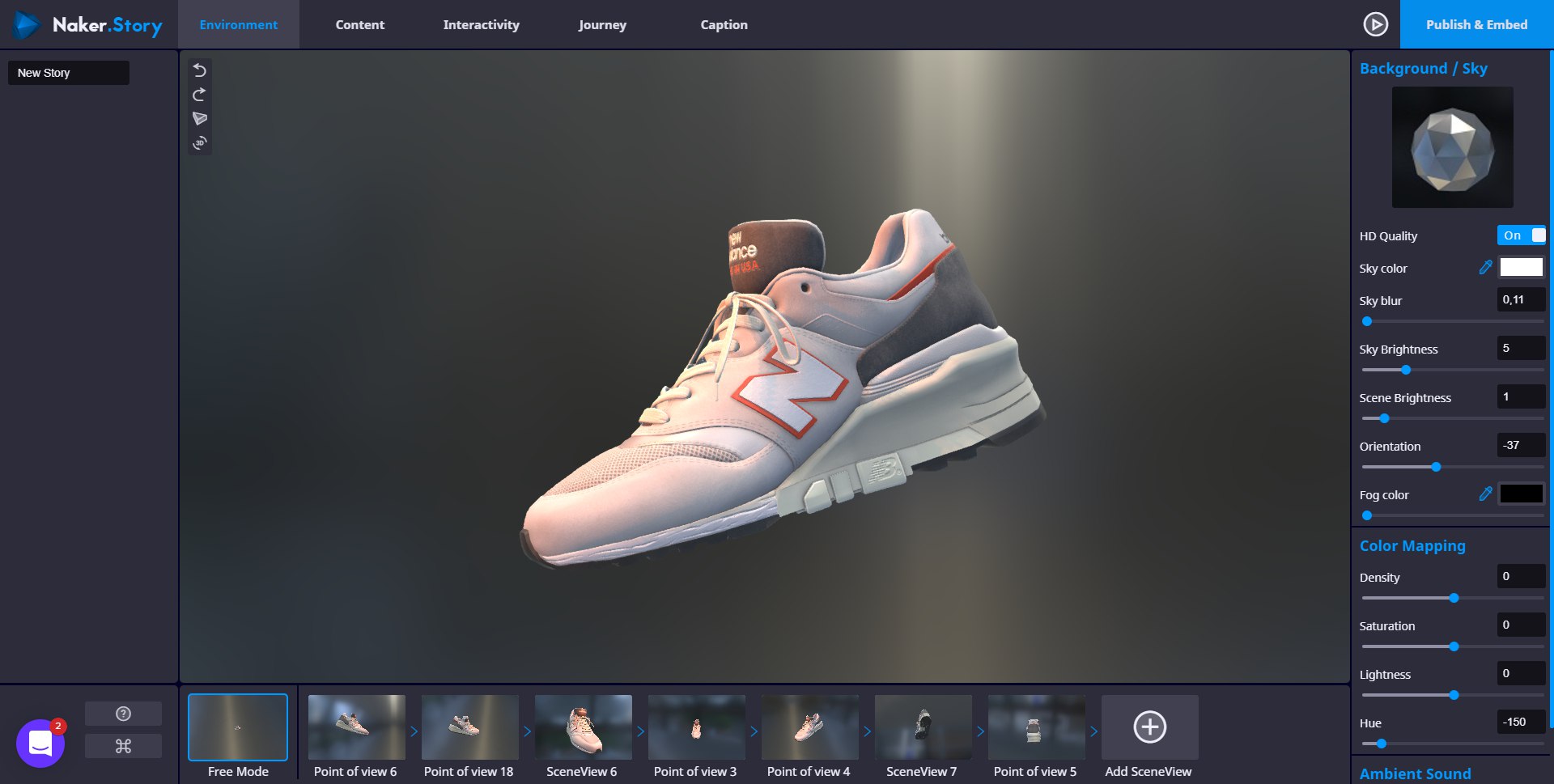The height and width of the screenshot is (784, 1554).
Task: Click the Fog color eyedropper icon
Action: click(x=1485, y=494)
